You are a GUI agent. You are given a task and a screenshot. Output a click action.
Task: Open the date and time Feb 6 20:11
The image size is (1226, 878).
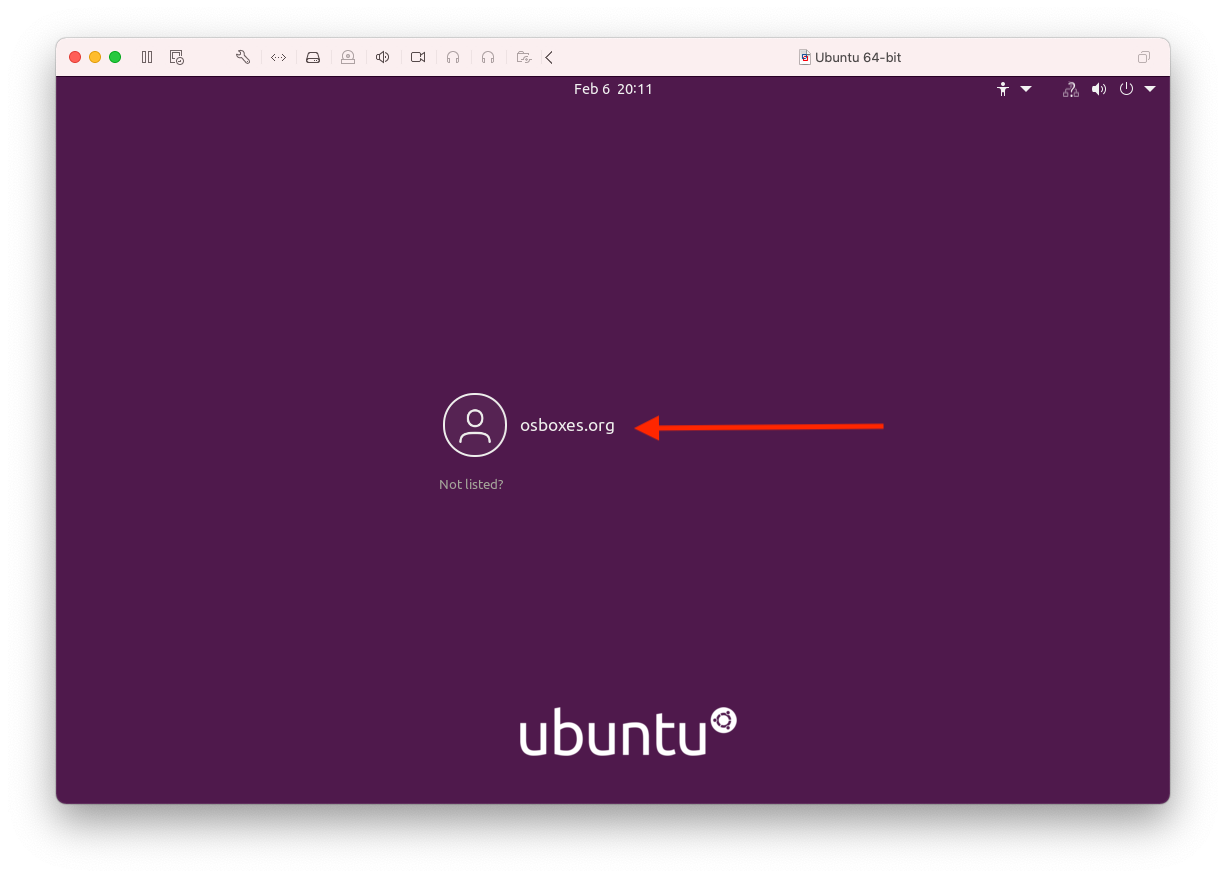pyautogui.click(x=613, y=89)
